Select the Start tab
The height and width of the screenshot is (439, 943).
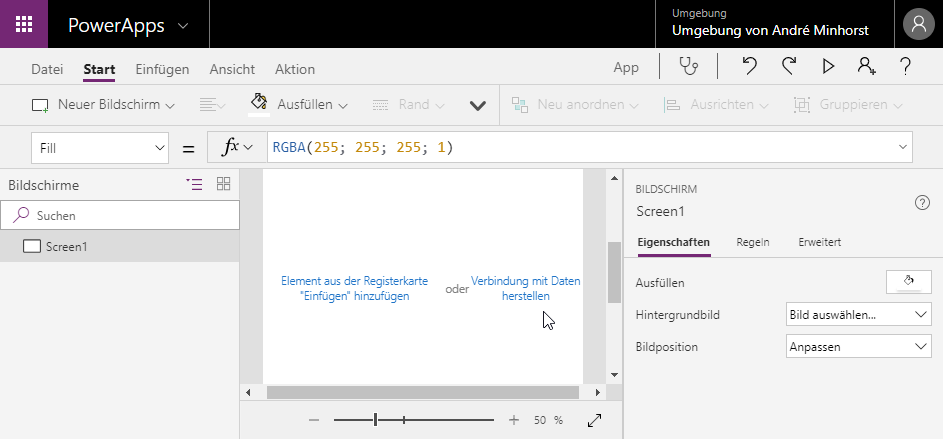99,69
